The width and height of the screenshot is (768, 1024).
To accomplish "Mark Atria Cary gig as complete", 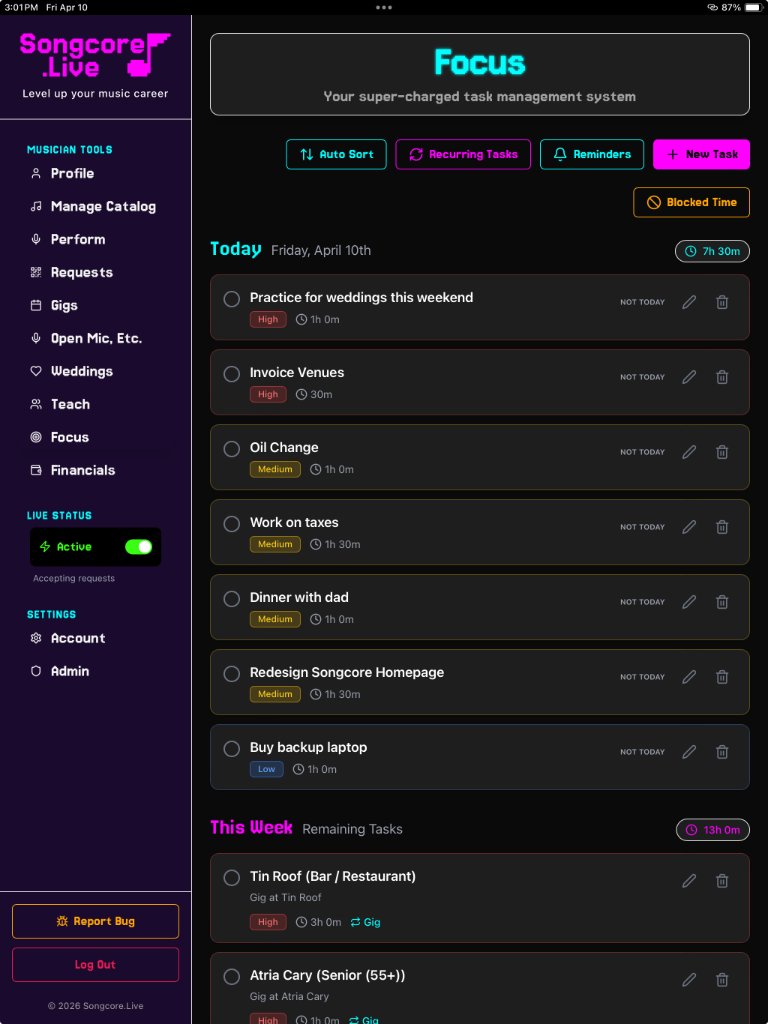I will (232, 977).
